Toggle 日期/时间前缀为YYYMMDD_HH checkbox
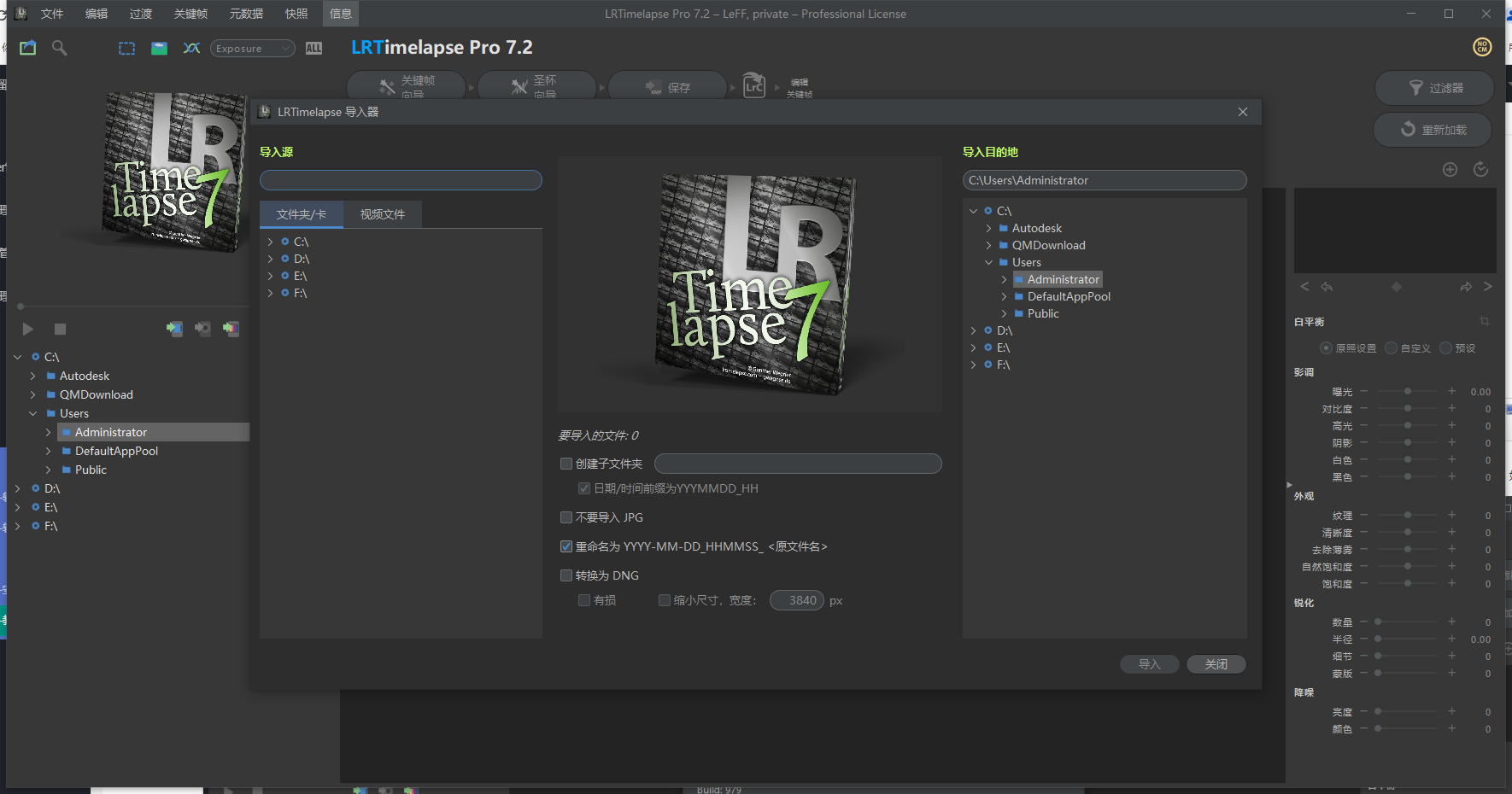The width and height of the screenshot is (1512, 794). coord(584,488)
